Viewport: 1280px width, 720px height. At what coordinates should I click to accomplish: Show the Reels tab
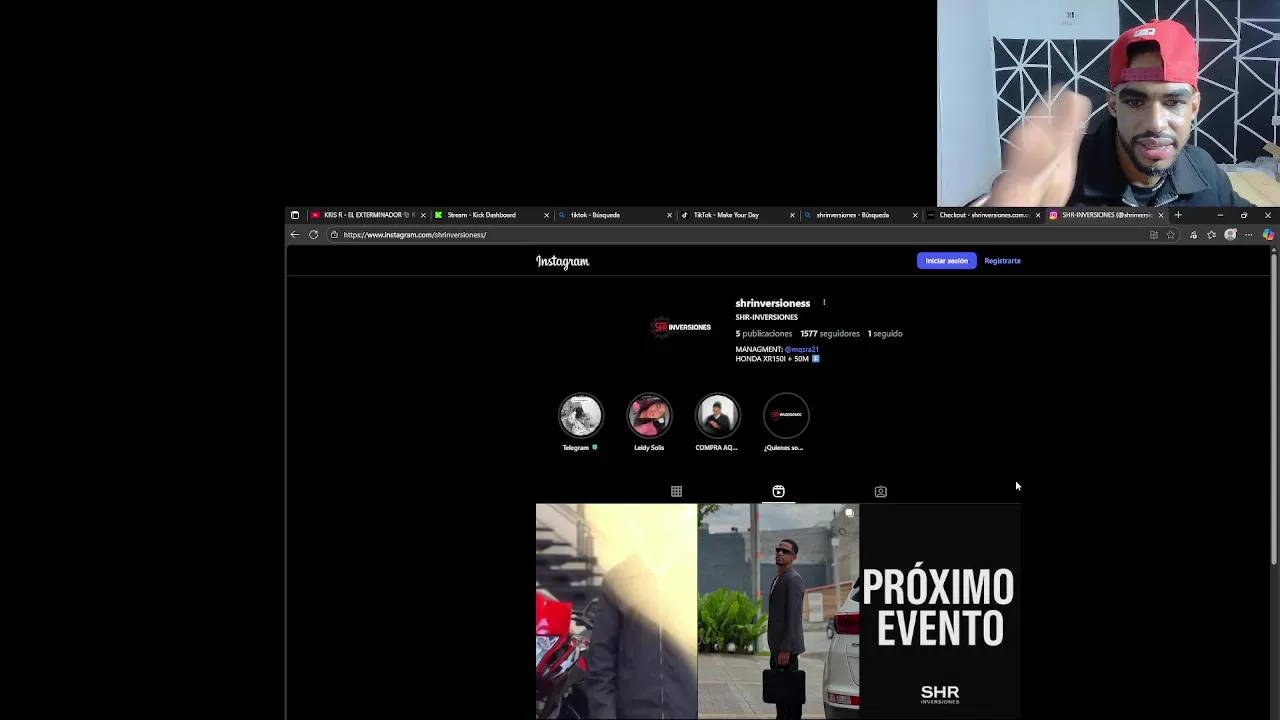pyautogui.click(x=778, y=491)
